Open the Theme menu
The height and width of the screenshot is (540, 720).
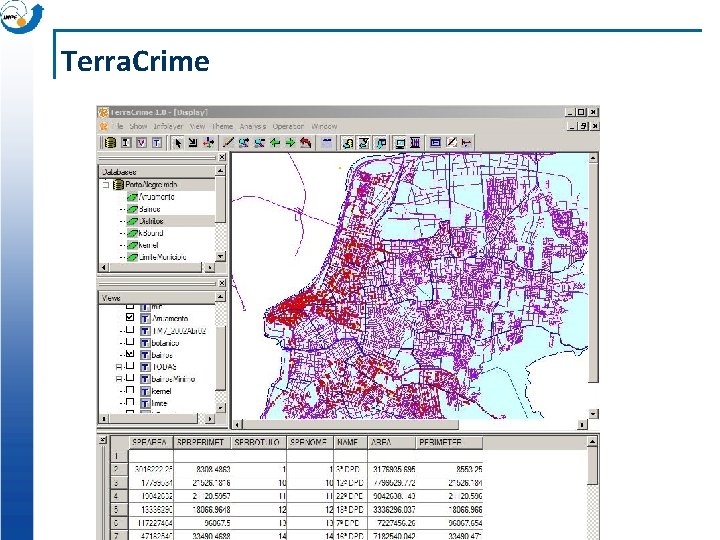(222, 127)
